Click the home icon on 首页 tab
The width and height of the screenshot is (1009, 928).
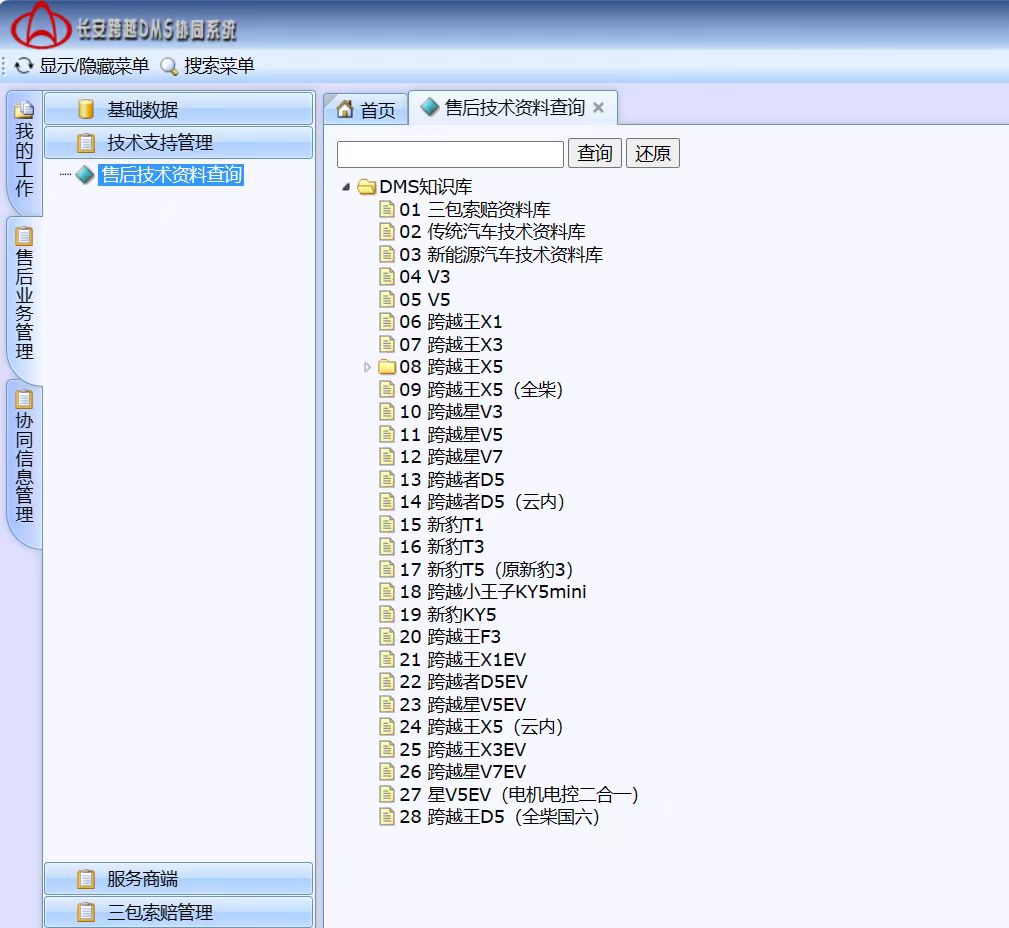point(345,109)
